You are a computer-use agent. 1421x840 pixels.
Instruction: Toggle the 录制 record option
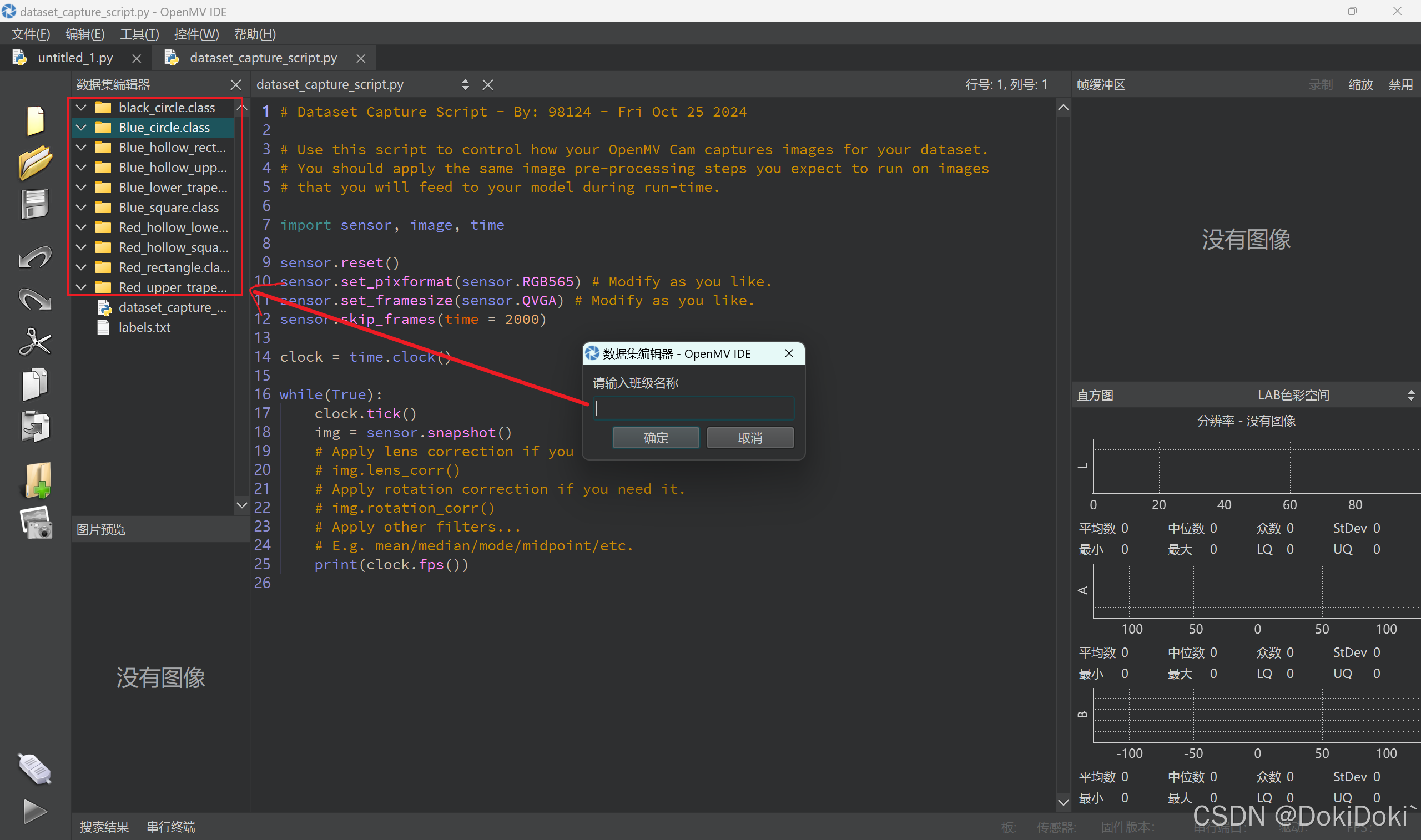point(1320,85)
